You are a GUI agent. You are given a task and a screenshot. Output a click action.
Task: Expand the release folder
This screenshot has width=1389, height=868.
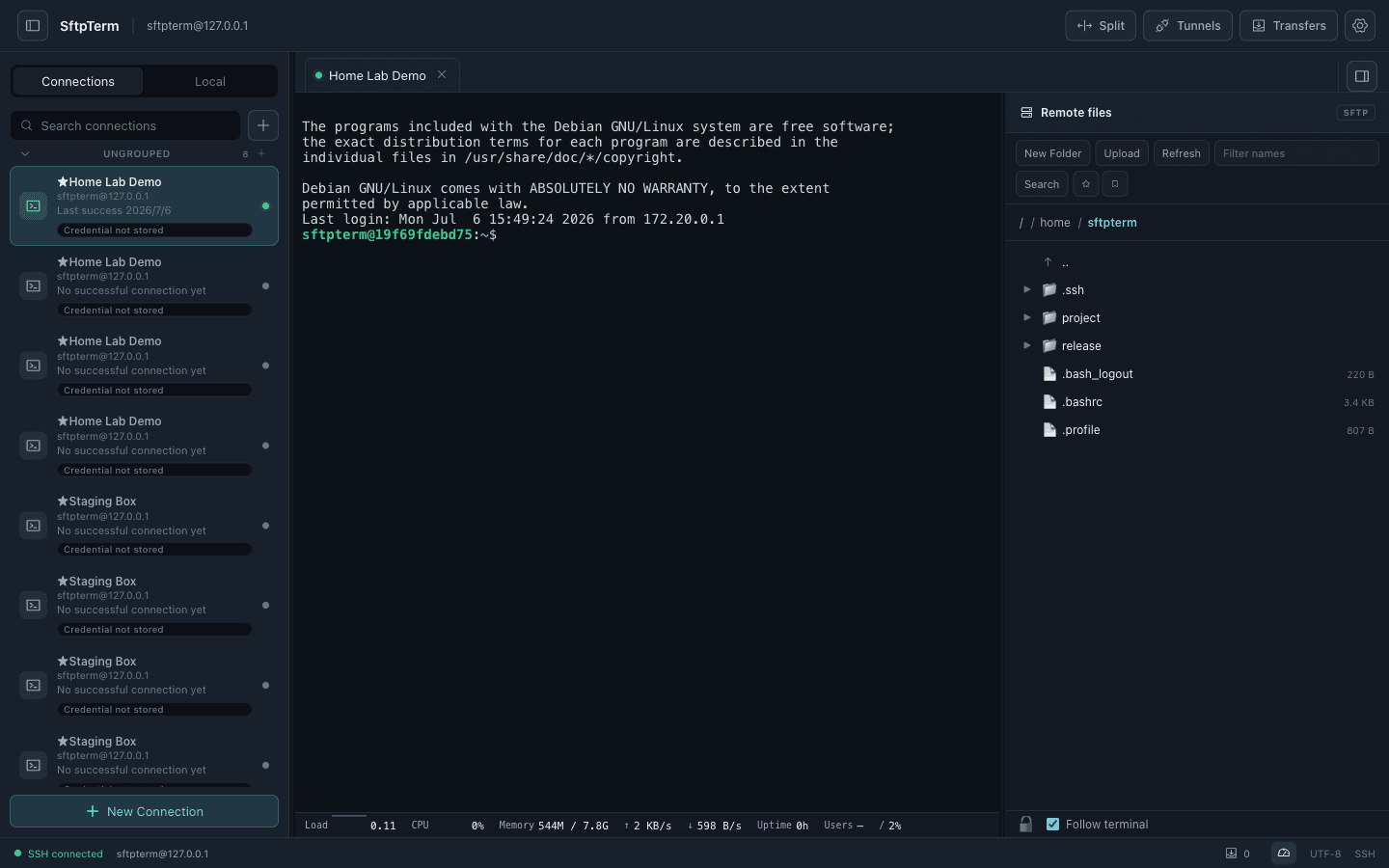[x=1027, y=346]
